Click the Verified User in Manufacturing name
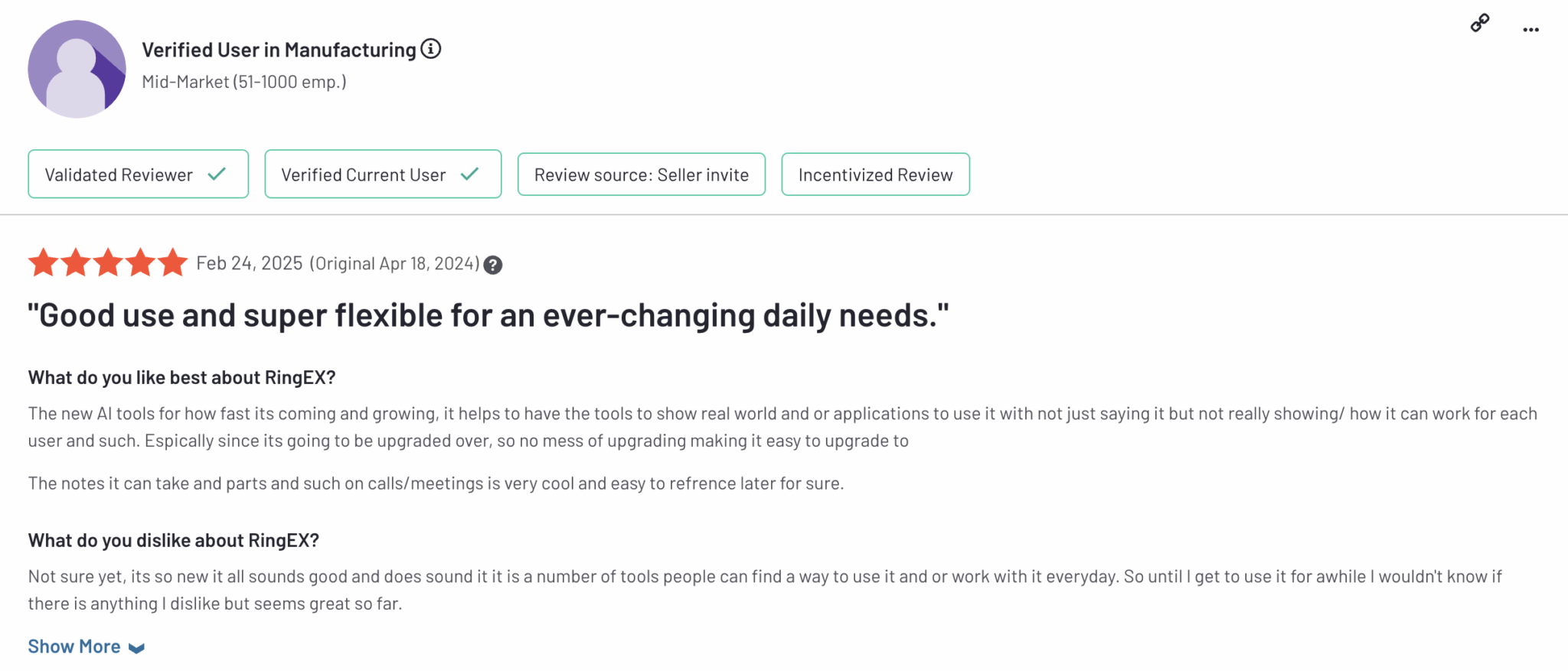The image size is (1568, 671). click(x=279, y=50)
